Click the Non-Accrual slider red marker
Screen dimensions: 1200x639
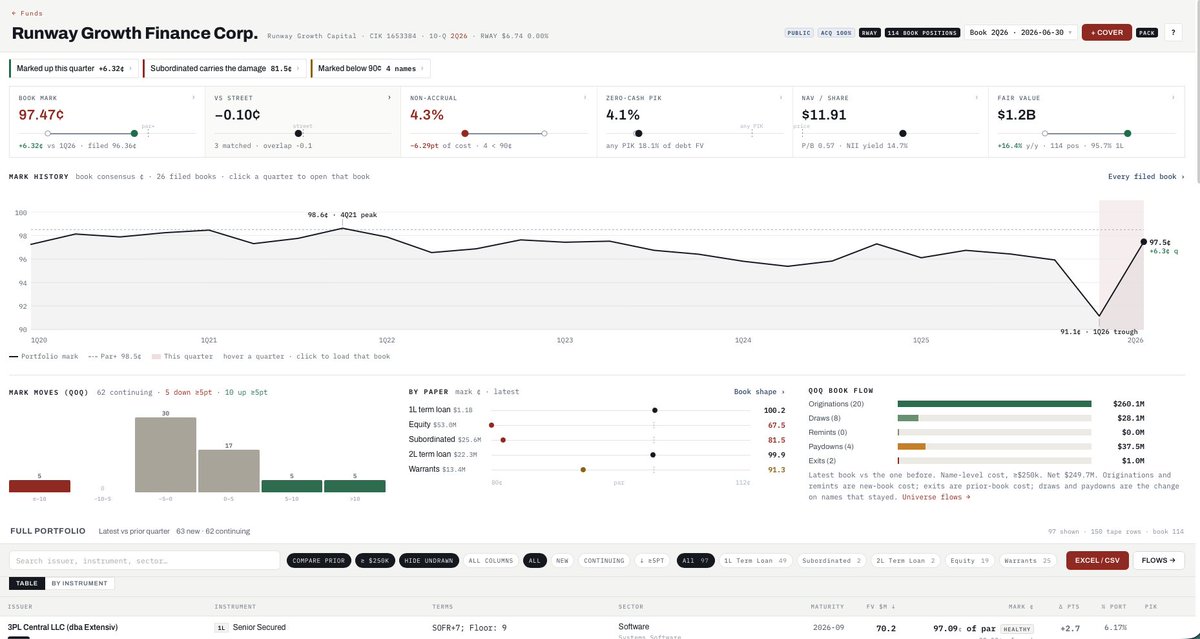point(465,133)
